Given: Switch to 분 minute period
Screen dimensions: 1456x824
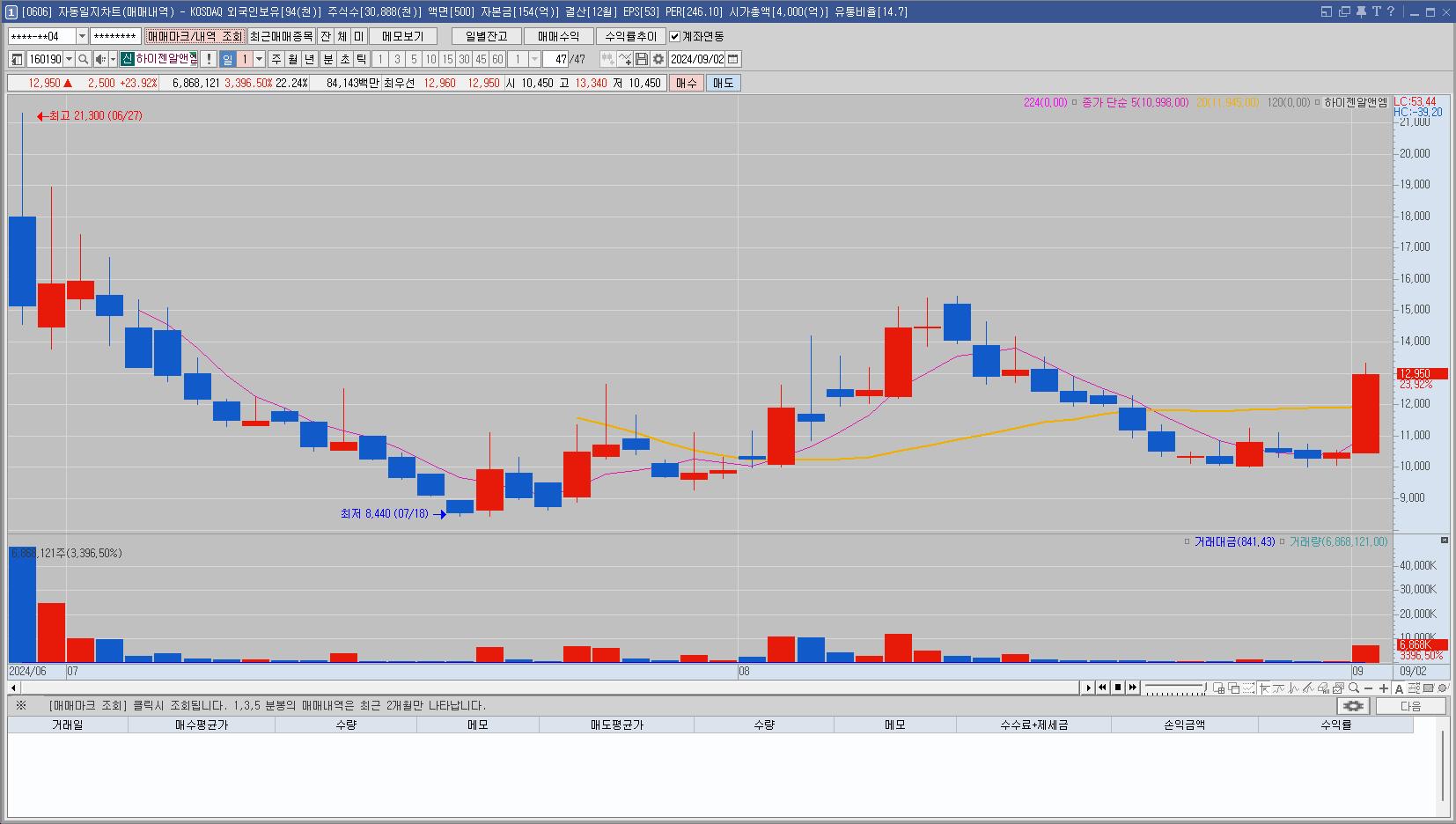Looking at the screenshot, I should [328, 59].
